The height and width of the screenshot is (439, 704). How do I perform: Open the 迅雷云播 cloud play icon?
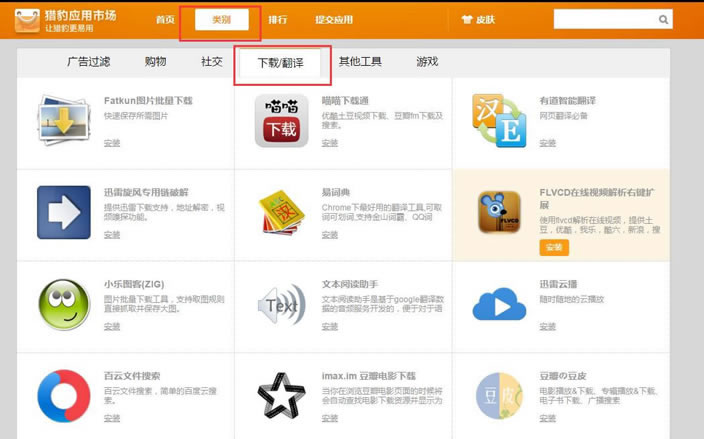pos(499,304)
